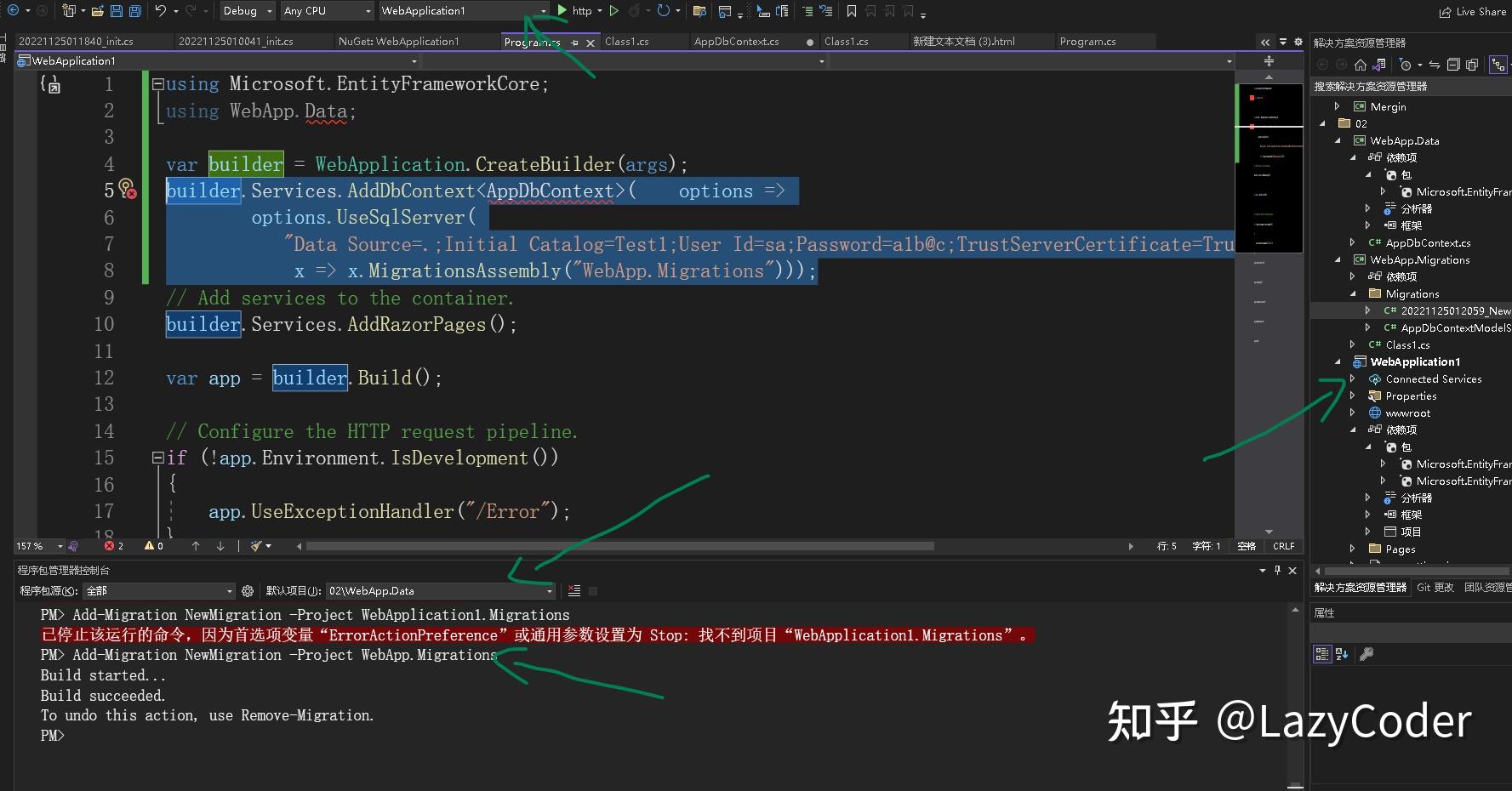This screenshot has width=1512, height=791.
Task: Toggle Show All Files icon in Solution Explorer
Action: pyautogui.click(x=1472, y=65)
